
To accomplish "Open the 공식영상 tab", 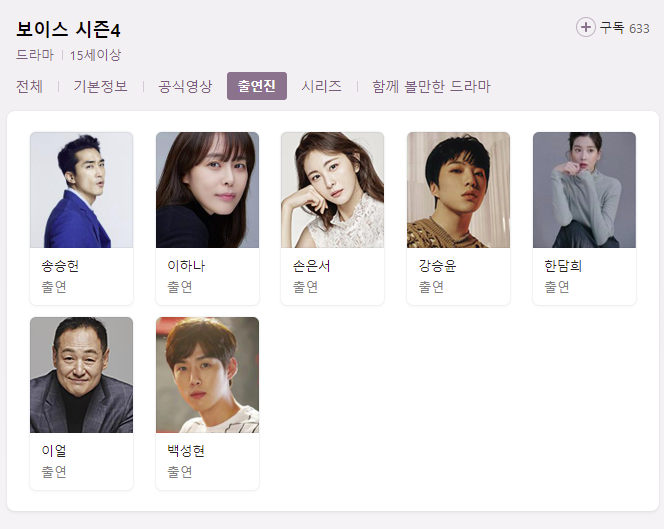I will (x=185, y=86).
